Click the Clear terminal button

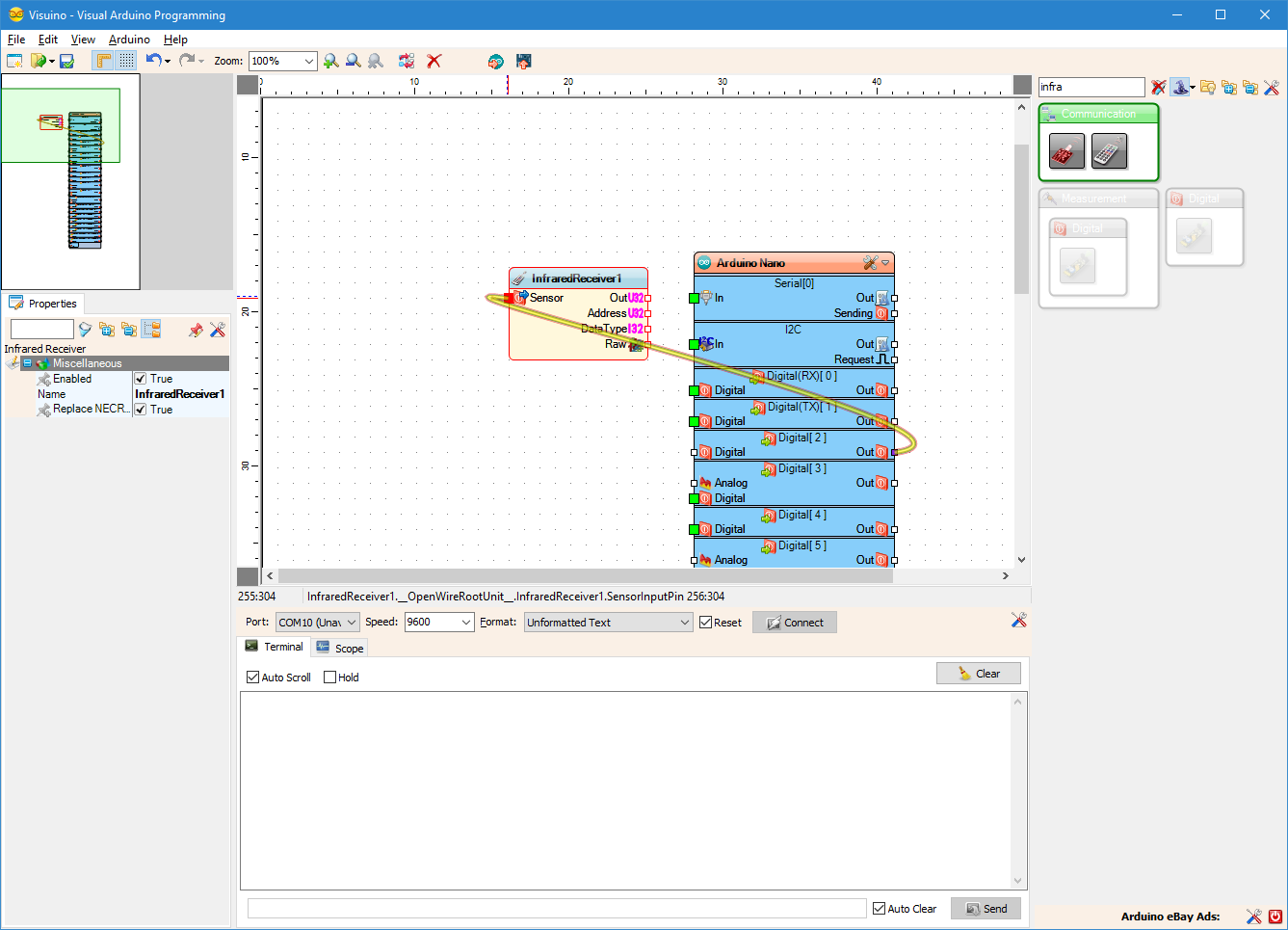coord(979,674)
